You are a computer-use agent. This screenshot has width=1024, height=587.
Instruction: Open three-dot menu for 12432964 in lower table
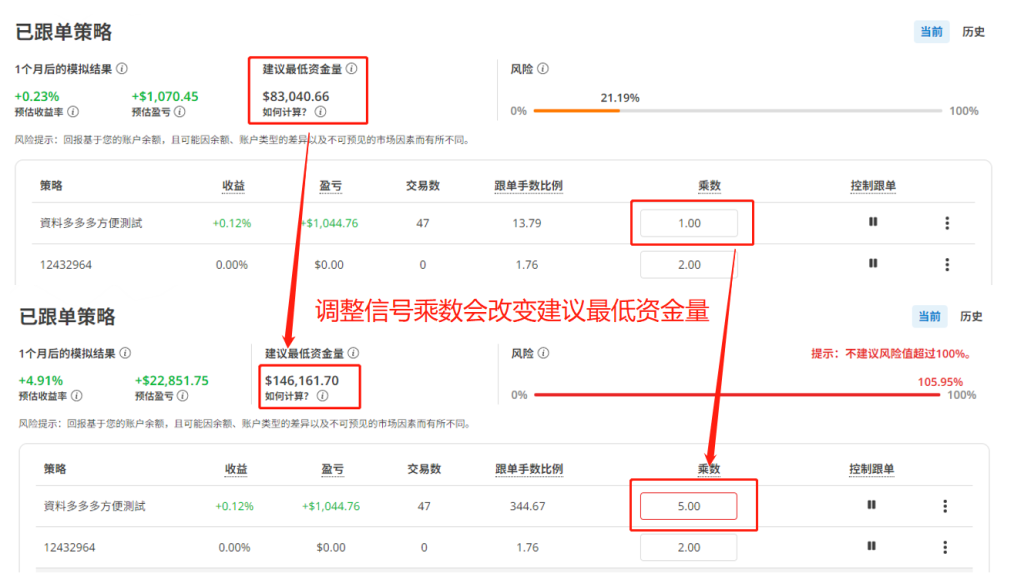pos(945,547)
